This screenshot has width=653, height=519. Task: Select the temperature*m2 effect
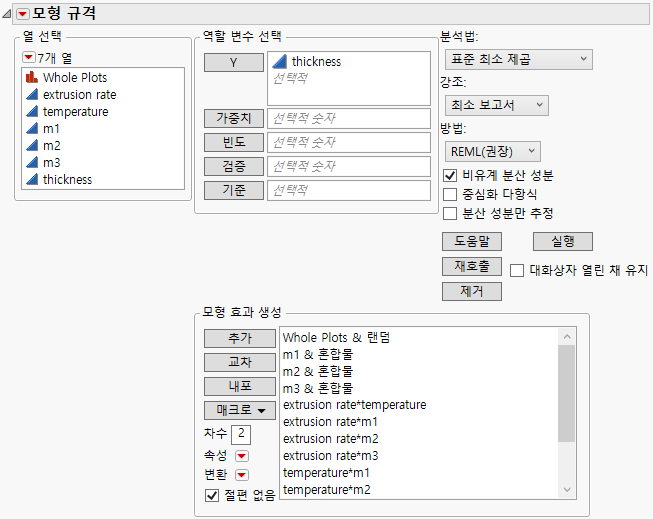[x=326, y=490]
